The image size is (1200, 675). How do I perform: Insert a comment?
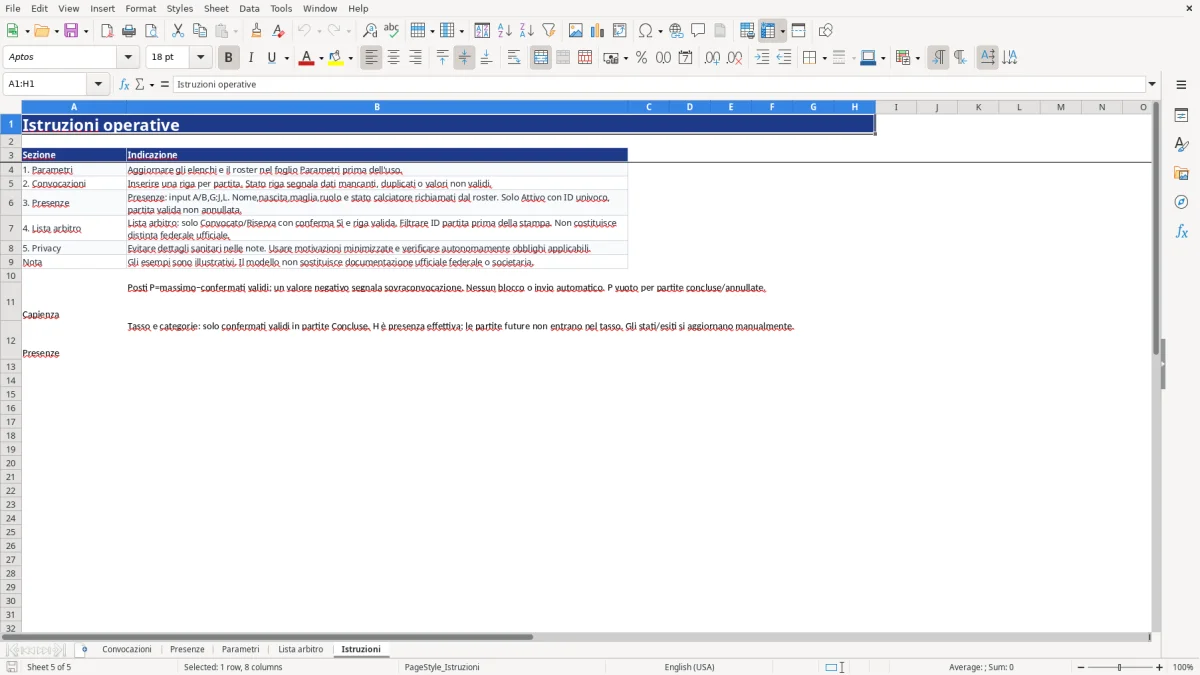click(x=699, y=31)
